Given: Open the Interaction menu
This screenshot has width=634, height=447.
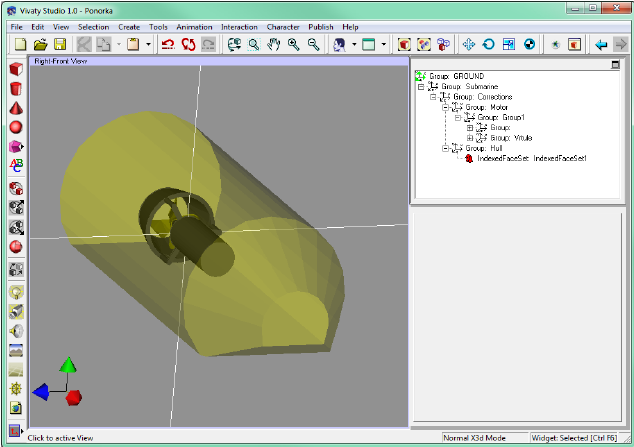Looking at the screenshot, I should pos(239,27).
